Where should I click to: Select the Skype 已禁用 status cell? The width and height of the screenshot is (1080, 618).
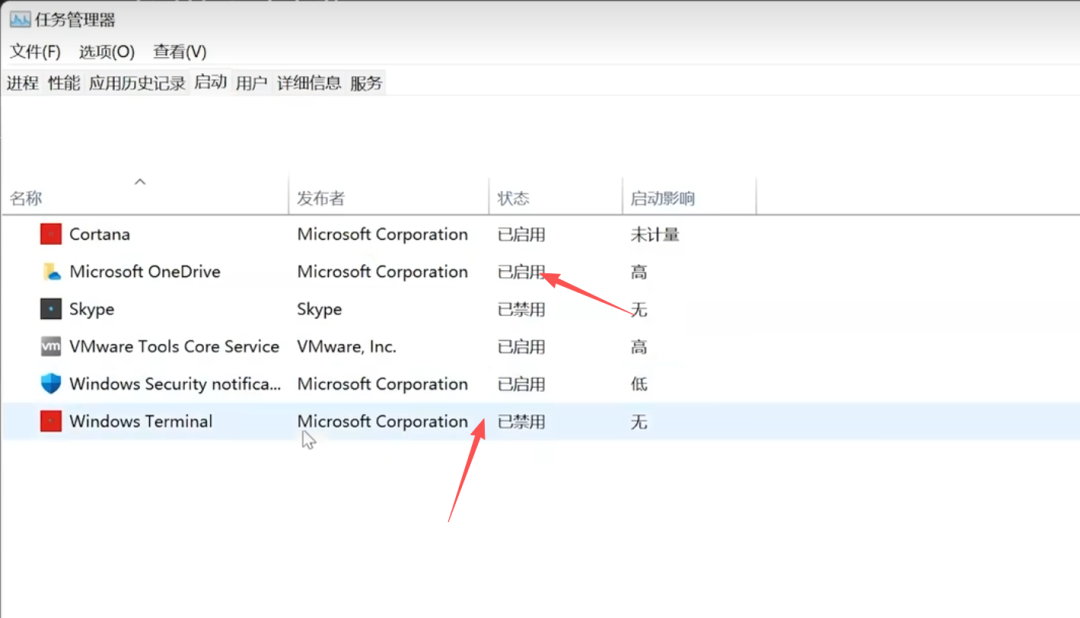522,310
